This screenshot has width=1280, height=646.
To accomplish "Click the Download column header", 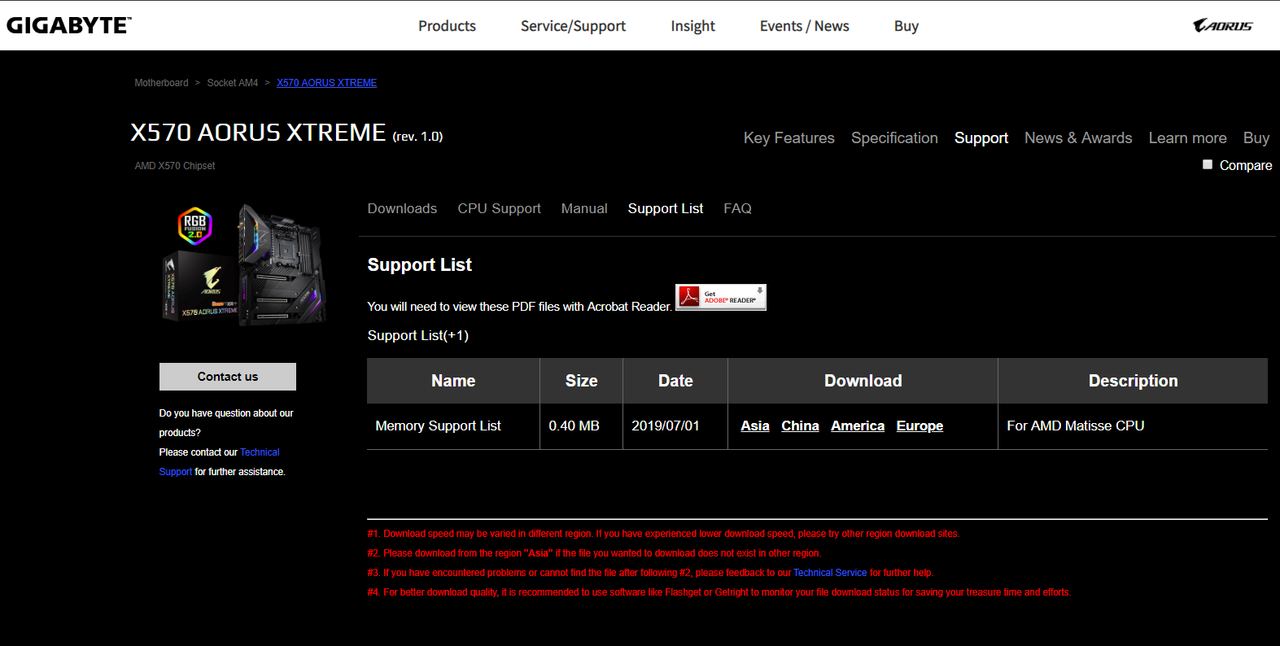I will pyautogui.click(x=863, y=381).
